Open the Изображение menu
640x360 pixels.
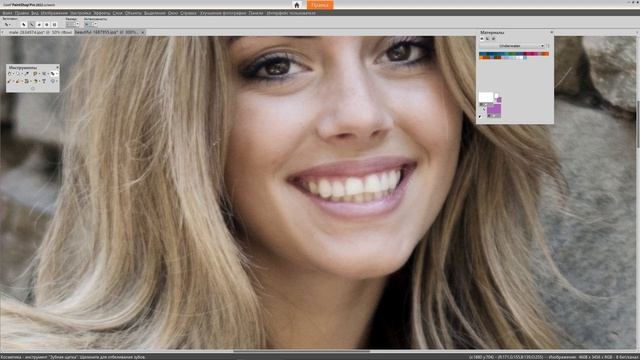tap(54, 13)
